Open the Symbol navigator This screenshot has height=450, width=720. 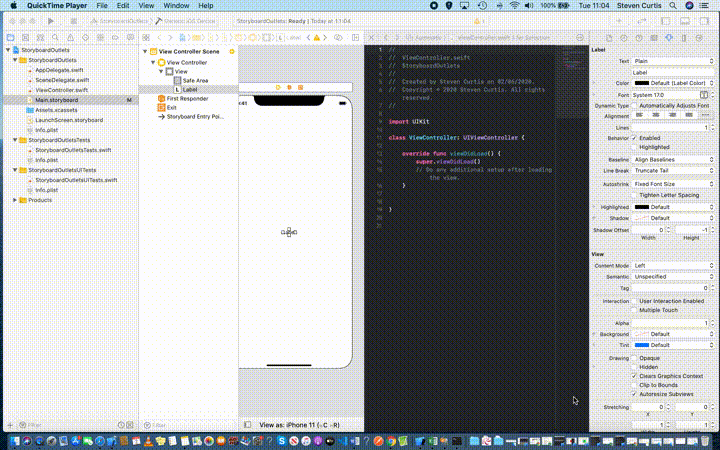pos(40,38)
